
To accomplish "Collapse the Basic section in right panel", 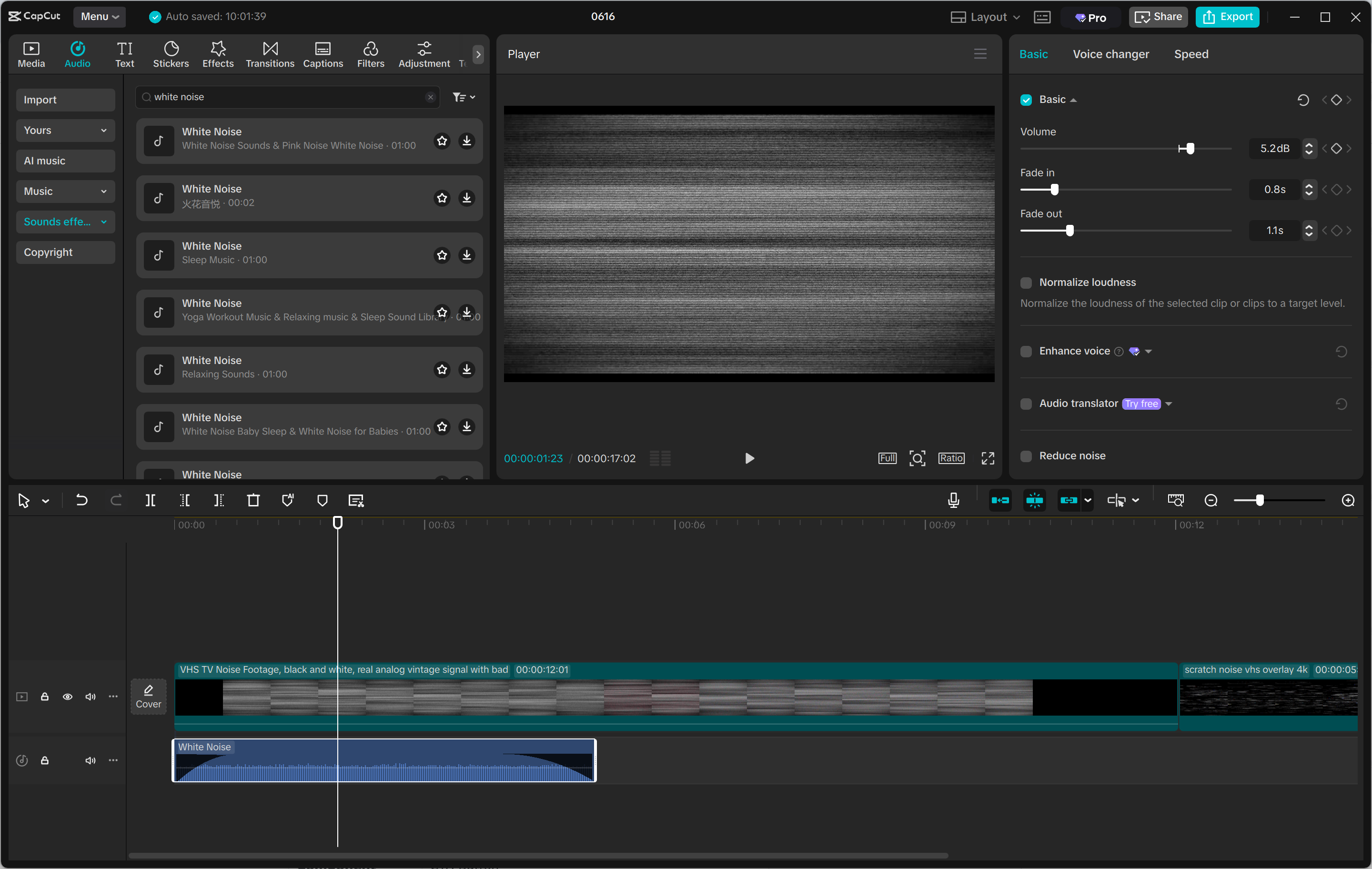I will 1073,99.
